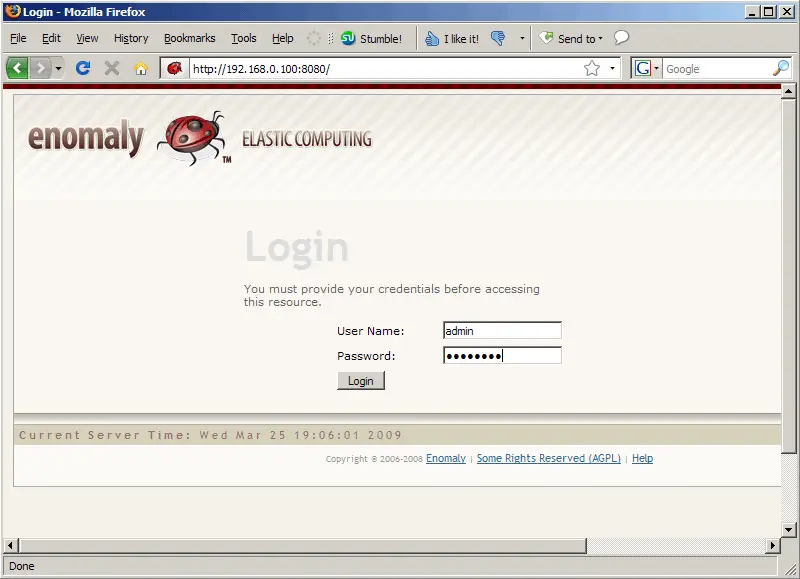Click the search magnifier icon

tap(781, 68)
